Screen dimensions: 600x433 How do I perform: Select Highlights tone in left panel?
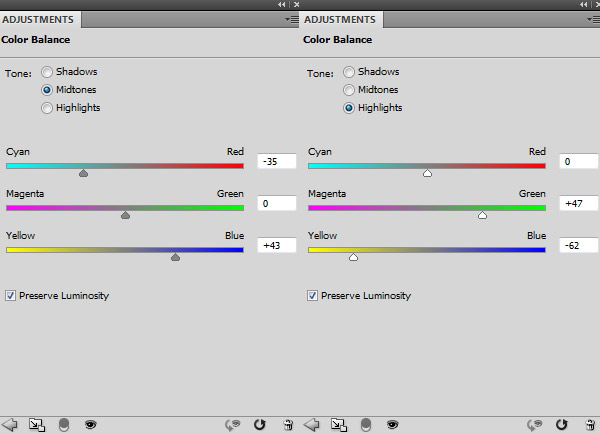click(x=47, y=108)
